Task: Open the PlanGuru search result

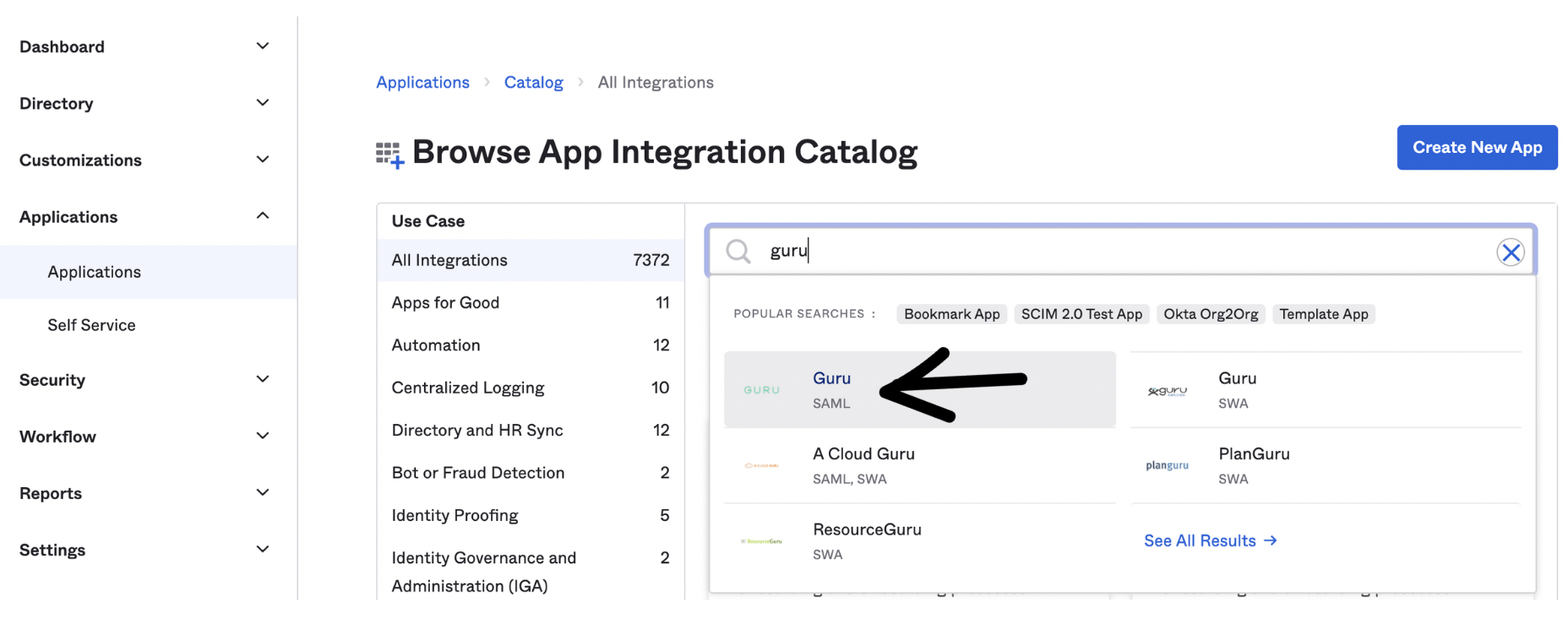Action: coord(1326,465)
